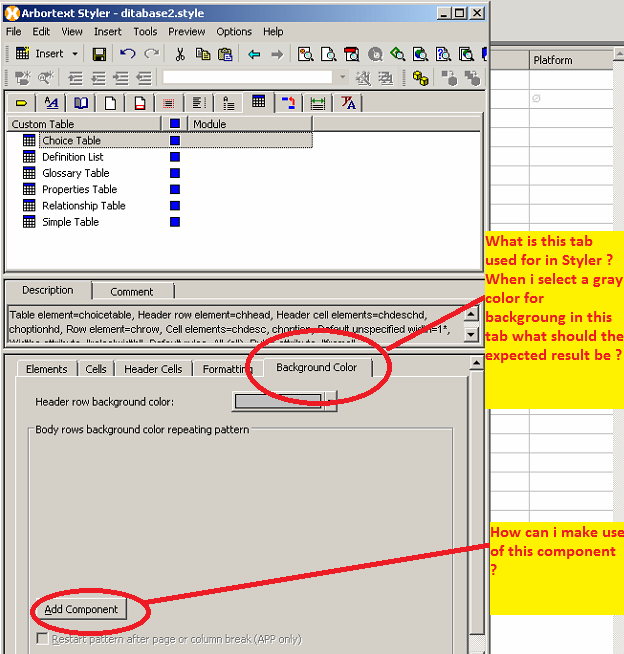Open the header row color dropdown arrow
624x654 pixels.
point(331,401)
